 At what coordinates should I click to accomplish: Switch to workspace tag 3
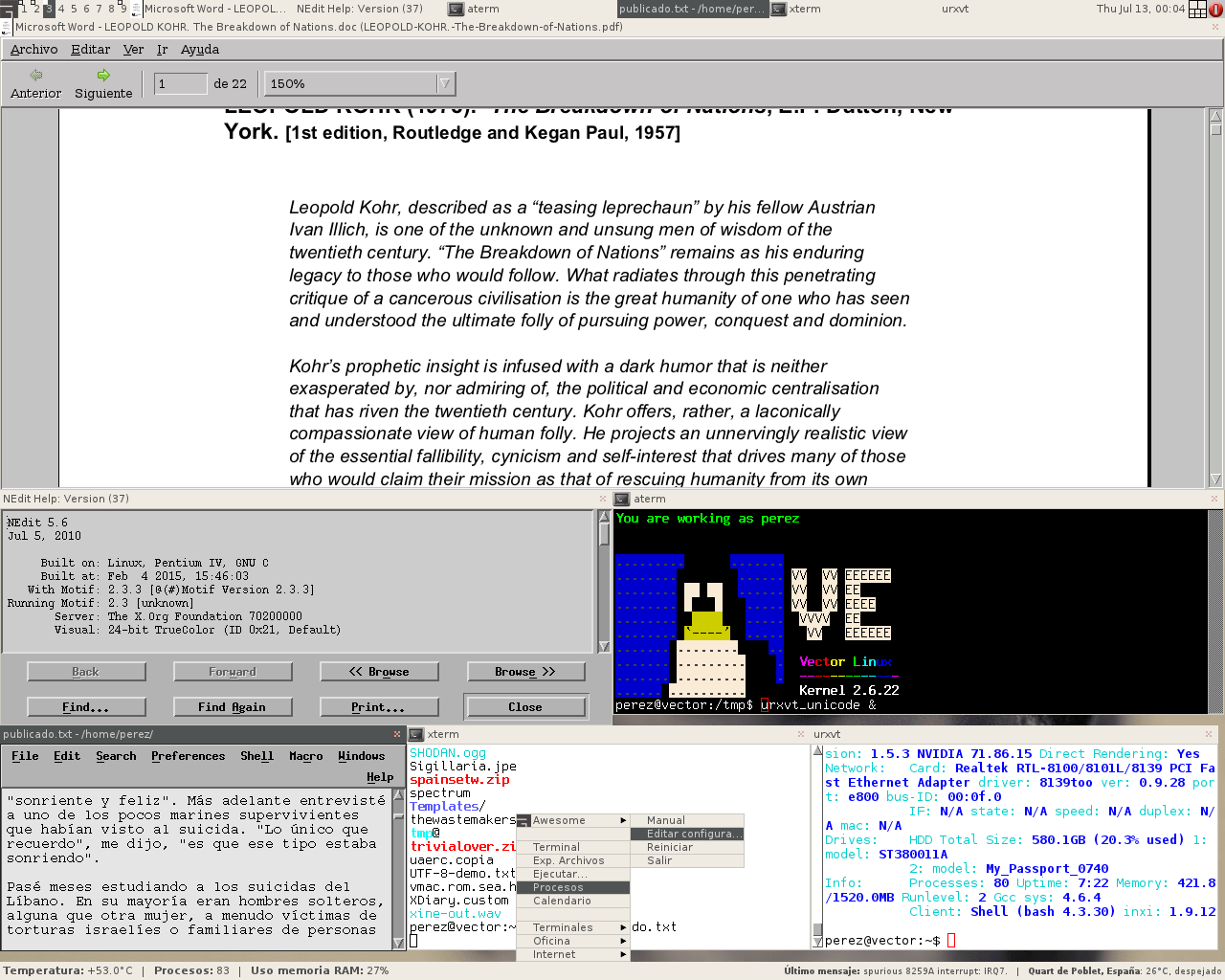49,9
